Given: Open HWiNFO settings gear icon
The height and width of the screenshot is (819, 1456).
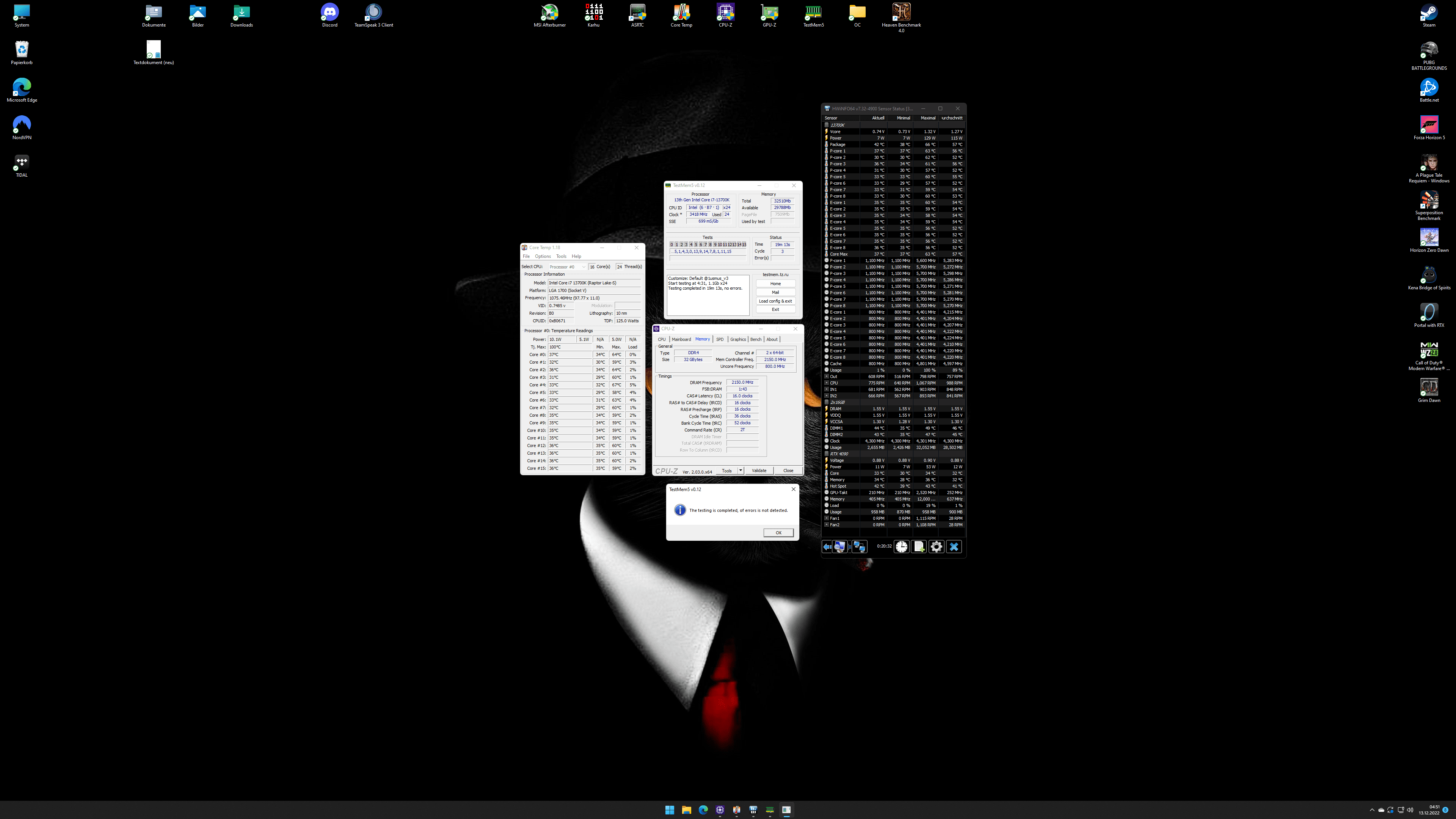Looking at the screenshot, I should (x=937, y=546).
